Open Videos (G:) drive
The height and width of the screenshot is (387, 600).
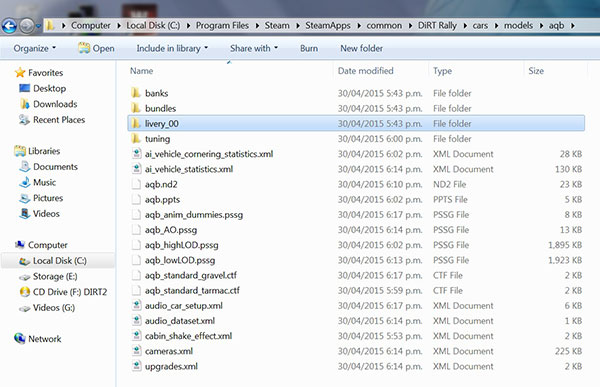pyautogui.click(x=47, y=308)
